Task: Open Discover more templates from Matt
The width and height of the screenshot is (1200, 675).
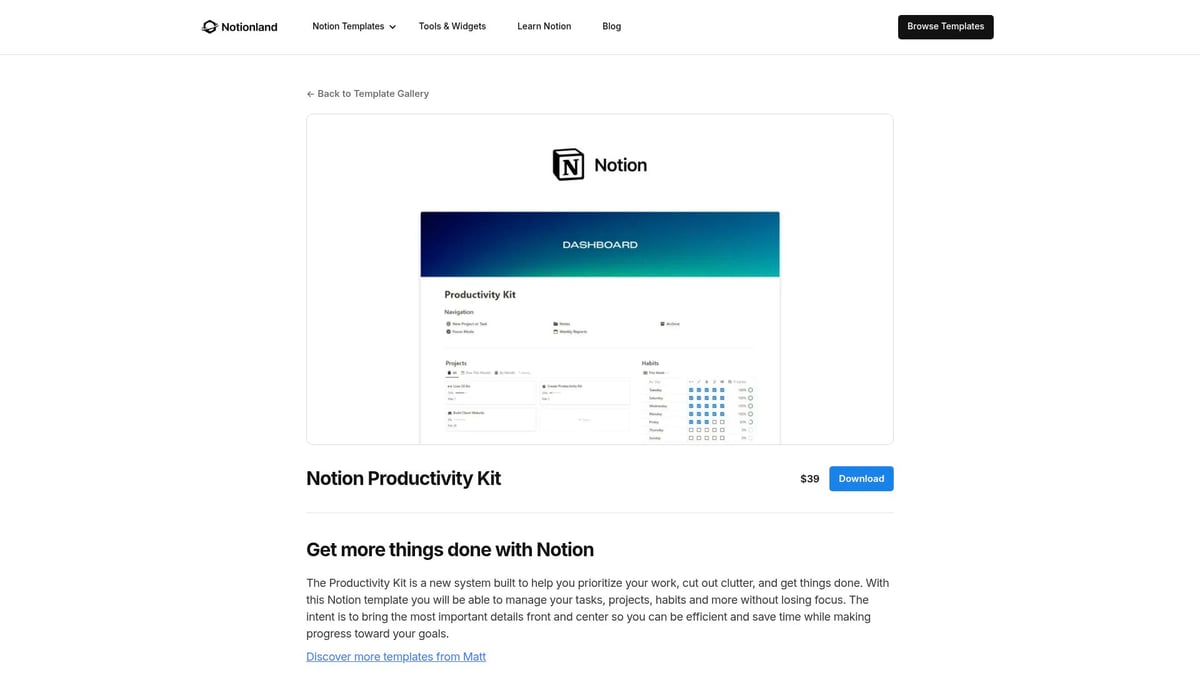Action: (395, 656)
